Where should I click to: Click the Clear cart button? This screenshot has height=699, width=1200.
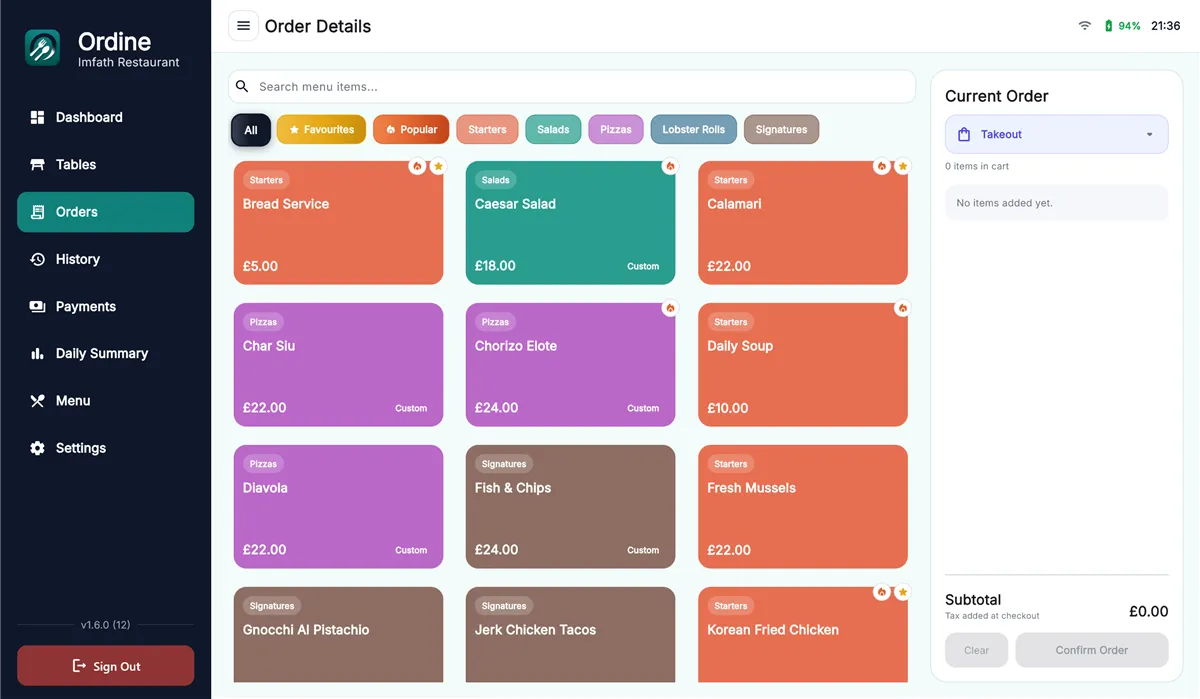[x=977, y=650]
